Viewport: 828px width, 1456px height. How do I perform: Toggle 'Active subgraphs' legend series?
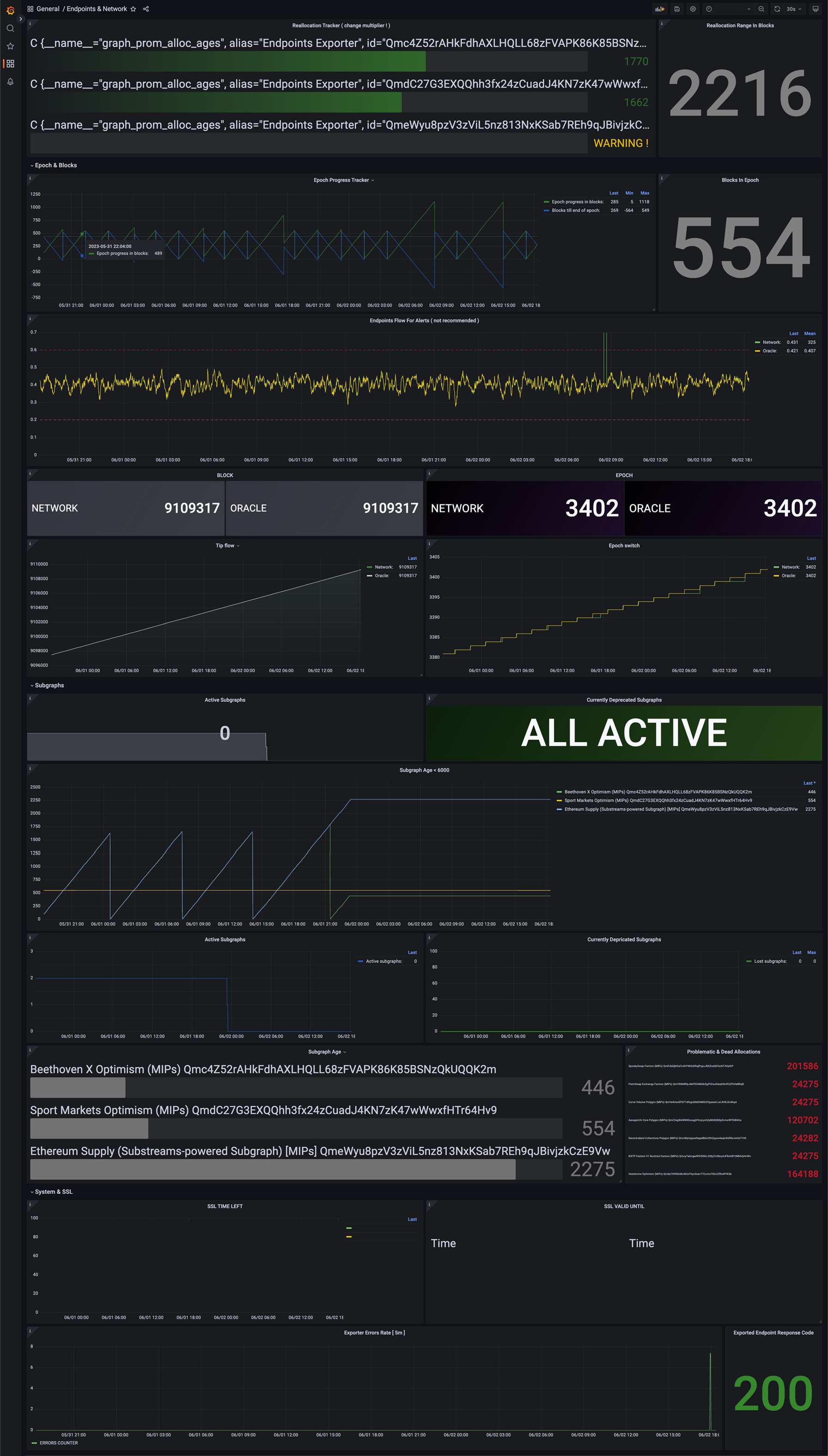coord(384,962)
